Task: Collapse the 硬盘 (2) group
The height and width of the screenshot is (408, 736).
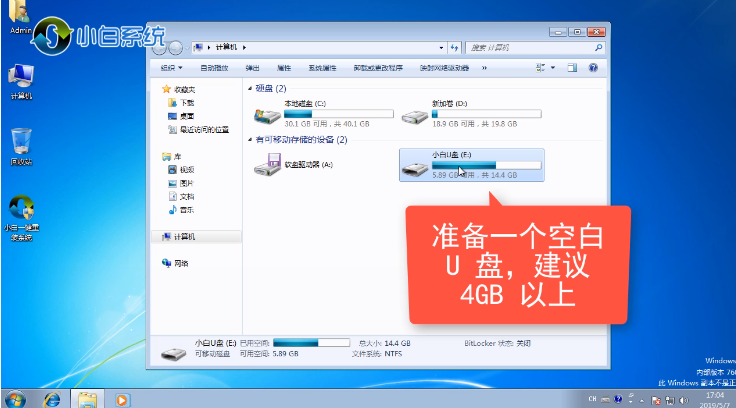Action: tap(250, 88)
